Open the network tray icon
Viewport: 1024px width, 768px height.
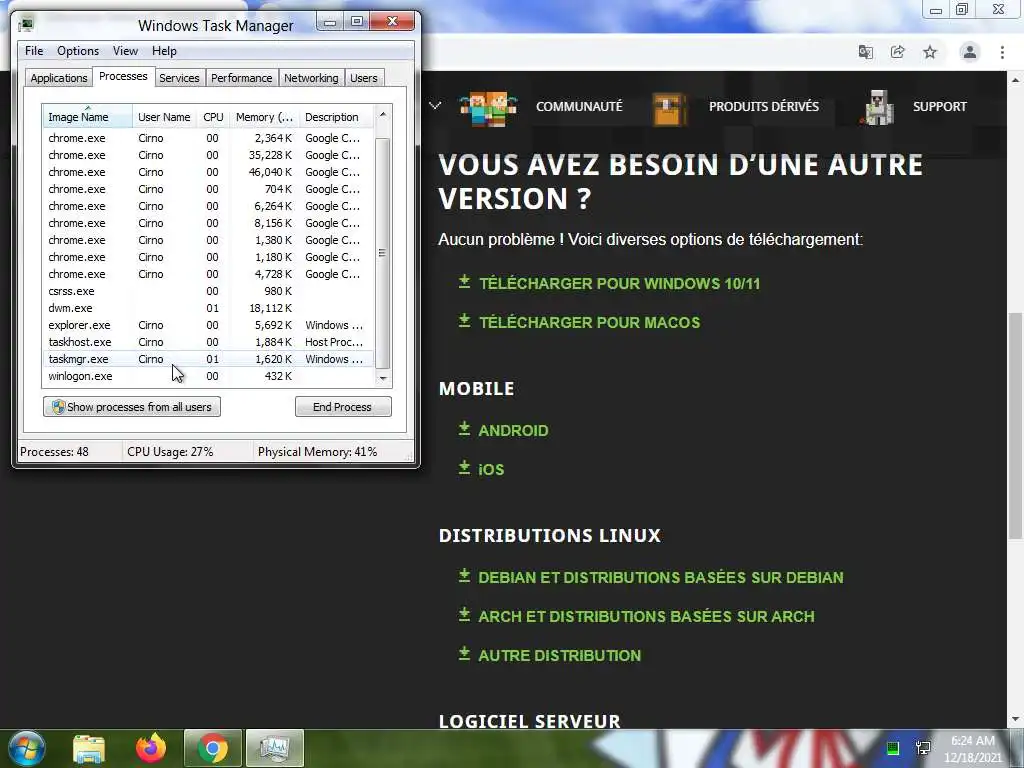pyautogui.click(x=923, y=748)
